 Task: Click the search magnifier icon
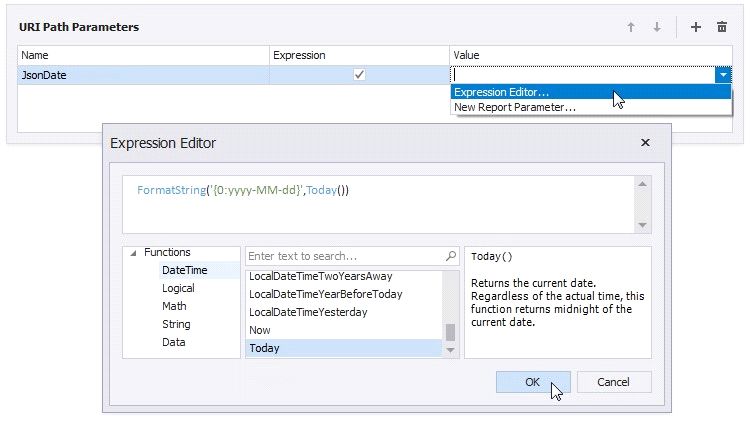point(452,256)
